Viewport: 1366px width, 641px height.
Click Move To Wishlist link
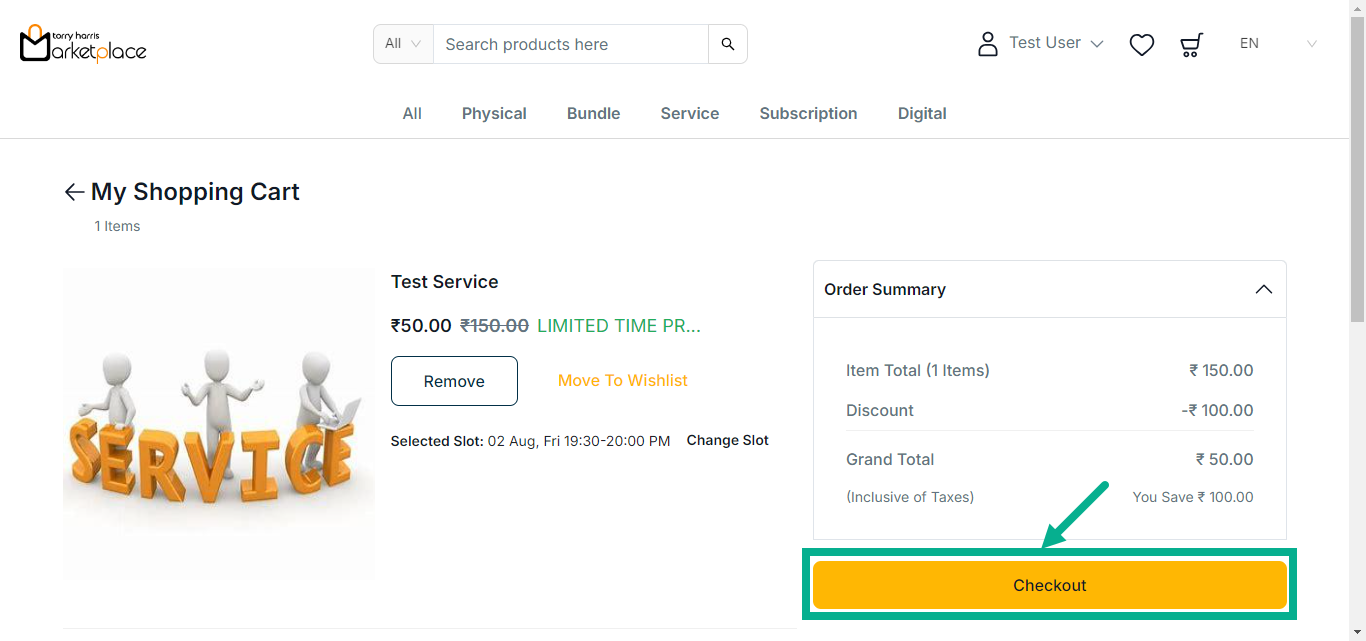point(622,380)
